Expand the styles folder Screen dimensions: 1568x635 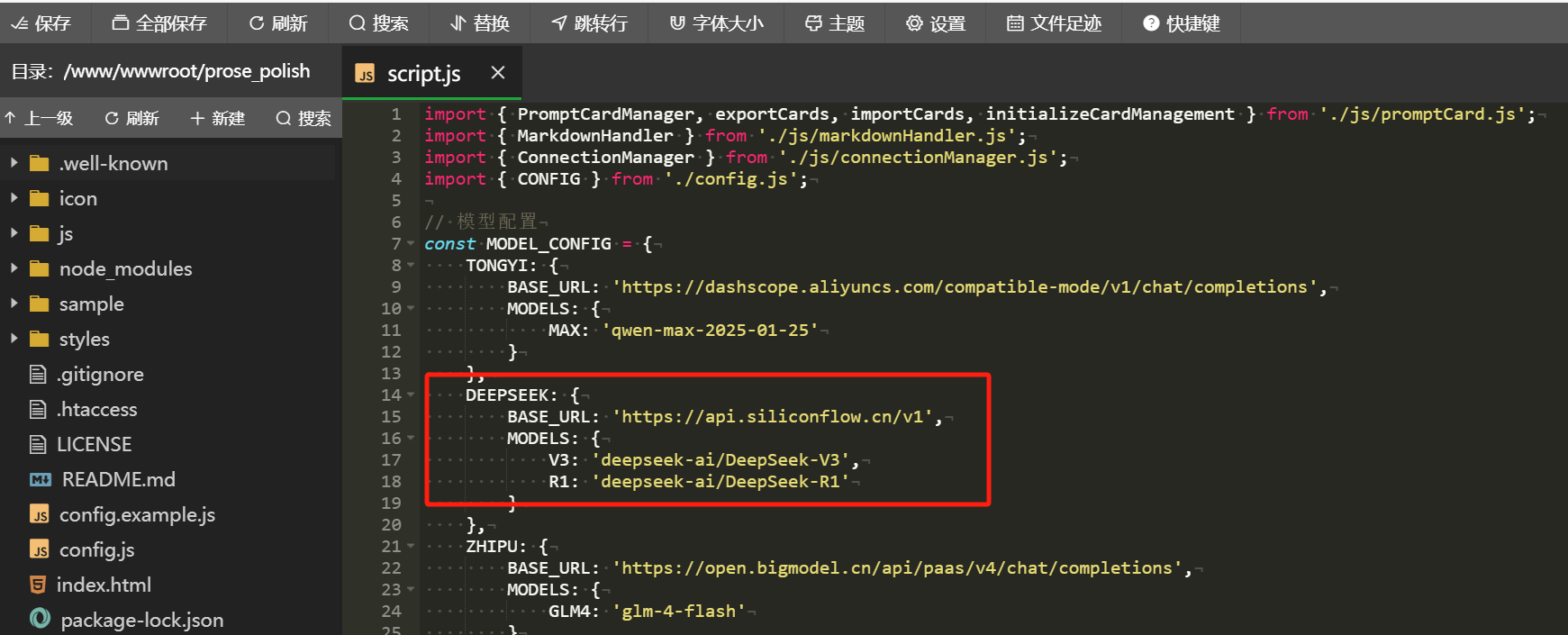tap(14, 339)
